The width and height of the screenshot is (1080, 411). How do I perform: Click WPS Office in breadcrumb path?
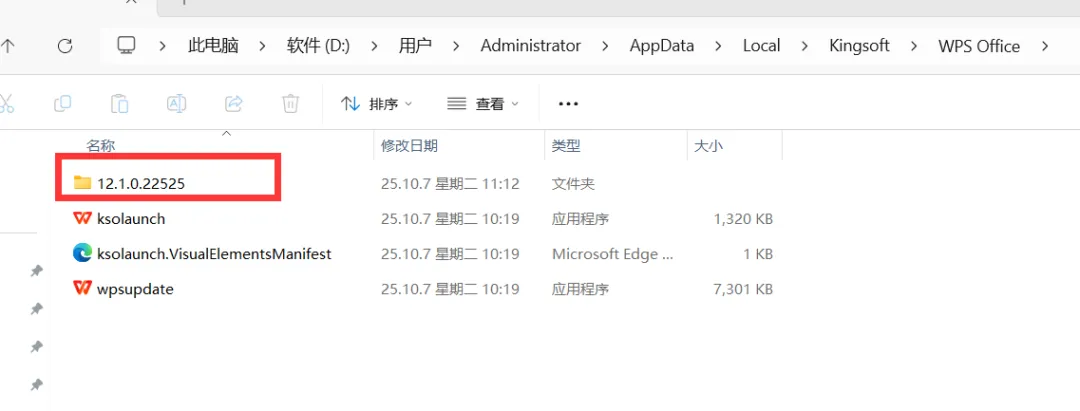coord(979,46)
